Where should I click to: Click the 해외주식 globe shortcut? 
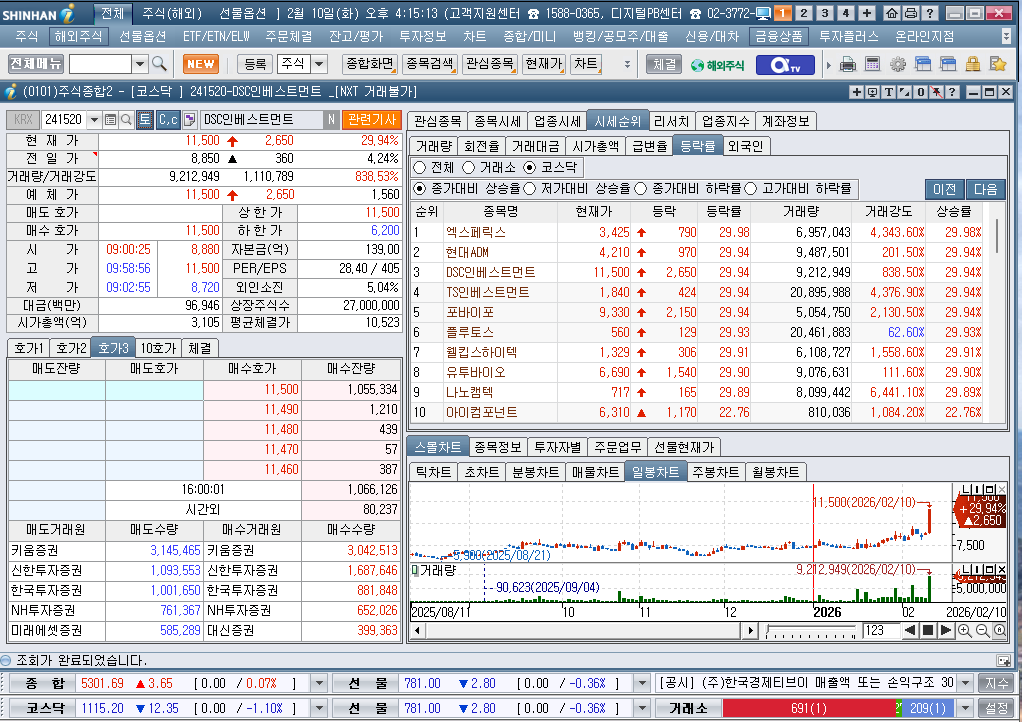[x=718, y=65]
